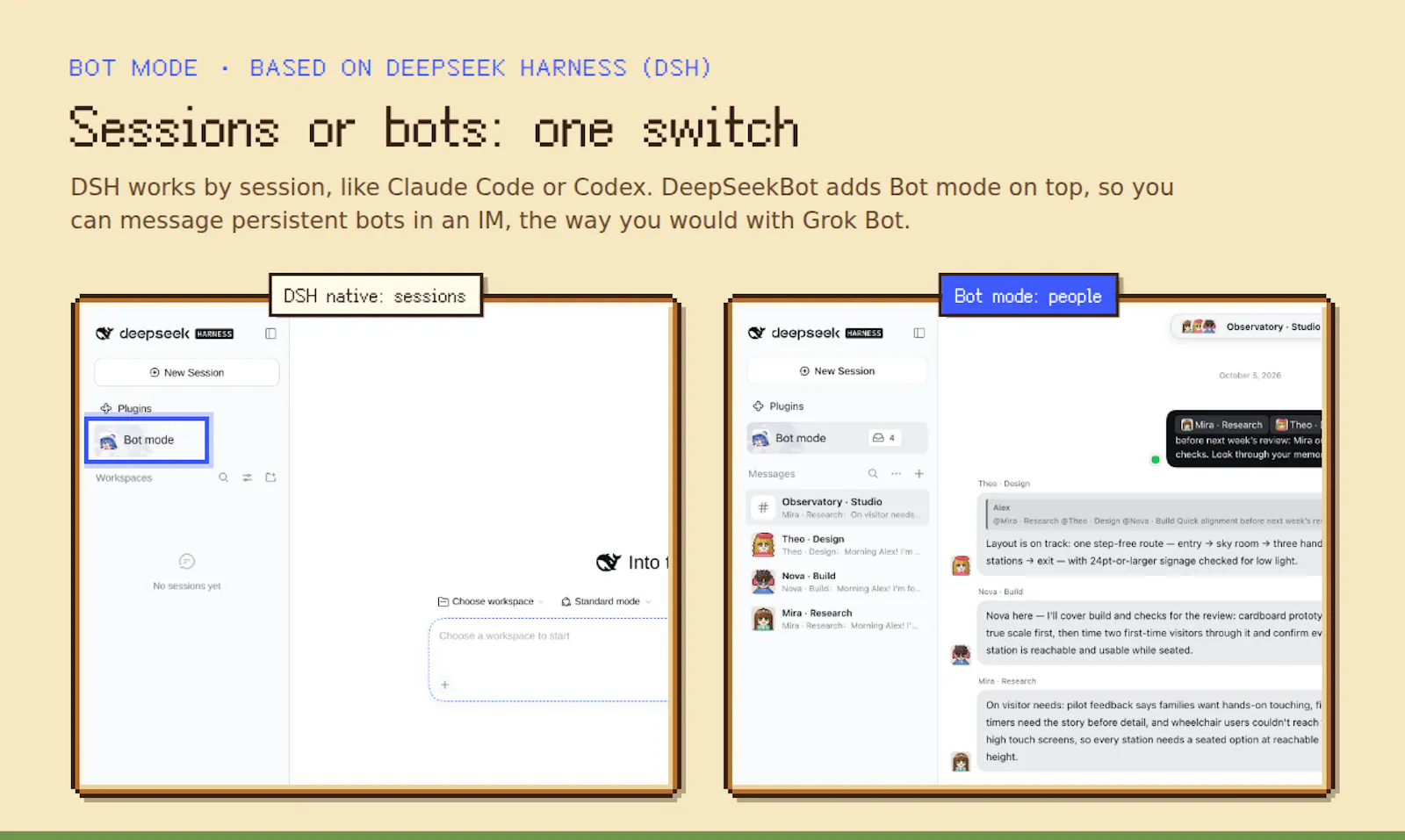Open Mira · Research chat
1405x840 pixels.
(837, 619)
